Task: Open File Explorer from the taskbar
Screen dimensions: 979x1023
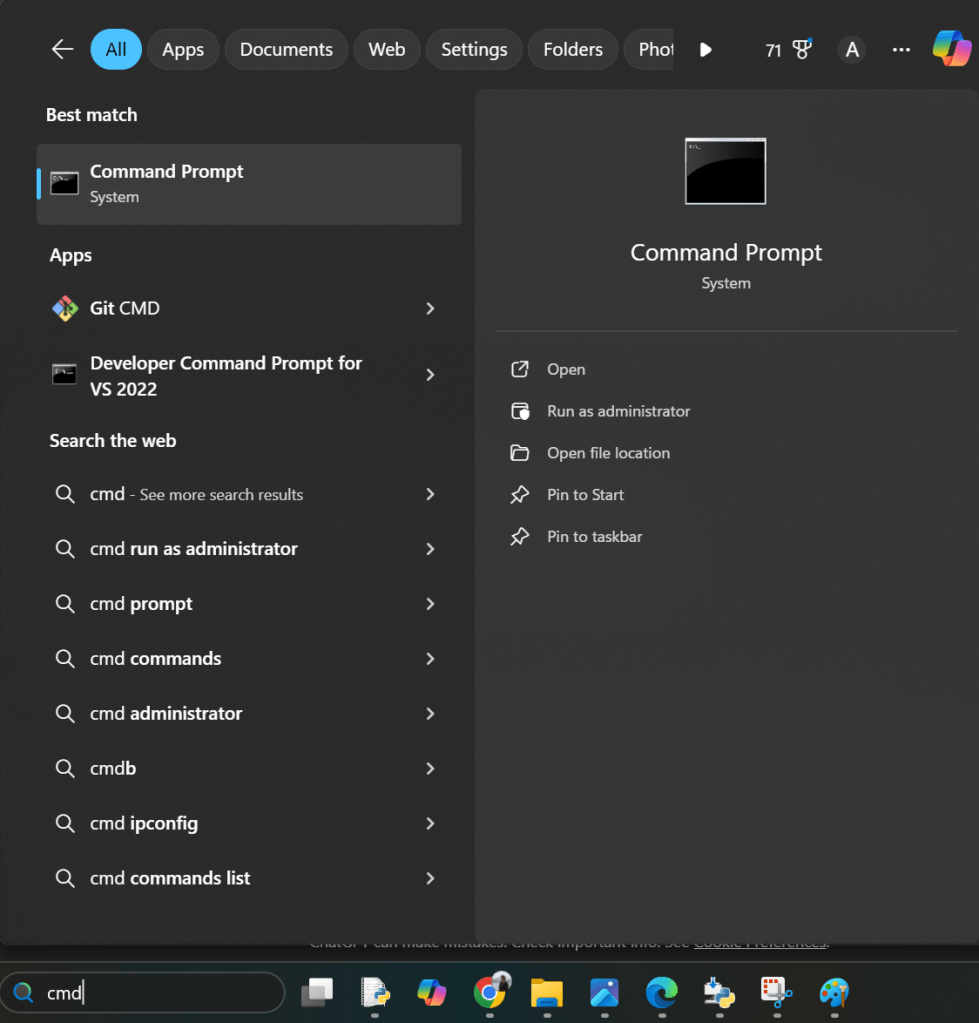Action: pyautogui.click(x=547, y=992)
